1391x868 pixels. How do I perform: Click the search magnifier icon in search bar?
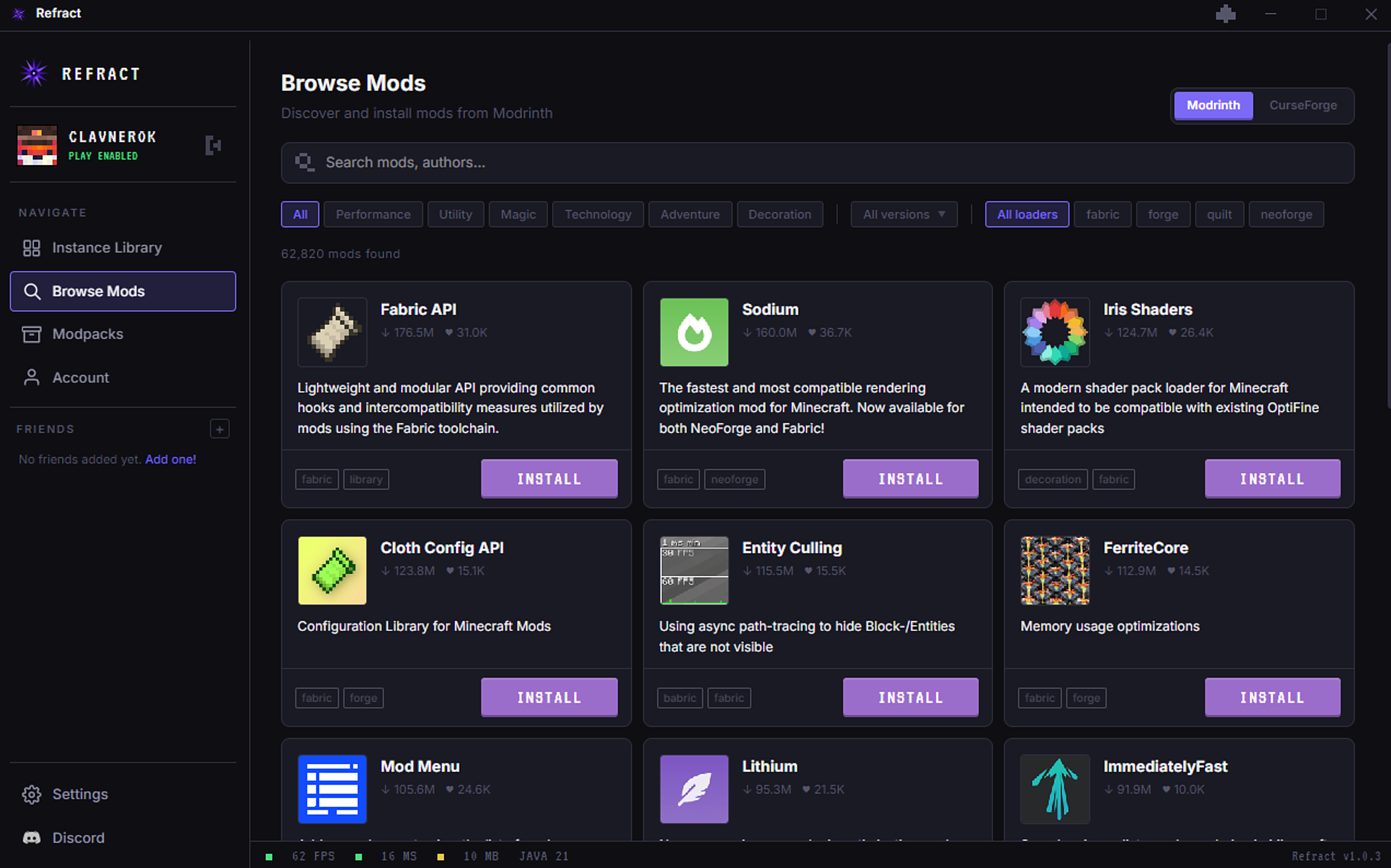[x=304, y=162]
